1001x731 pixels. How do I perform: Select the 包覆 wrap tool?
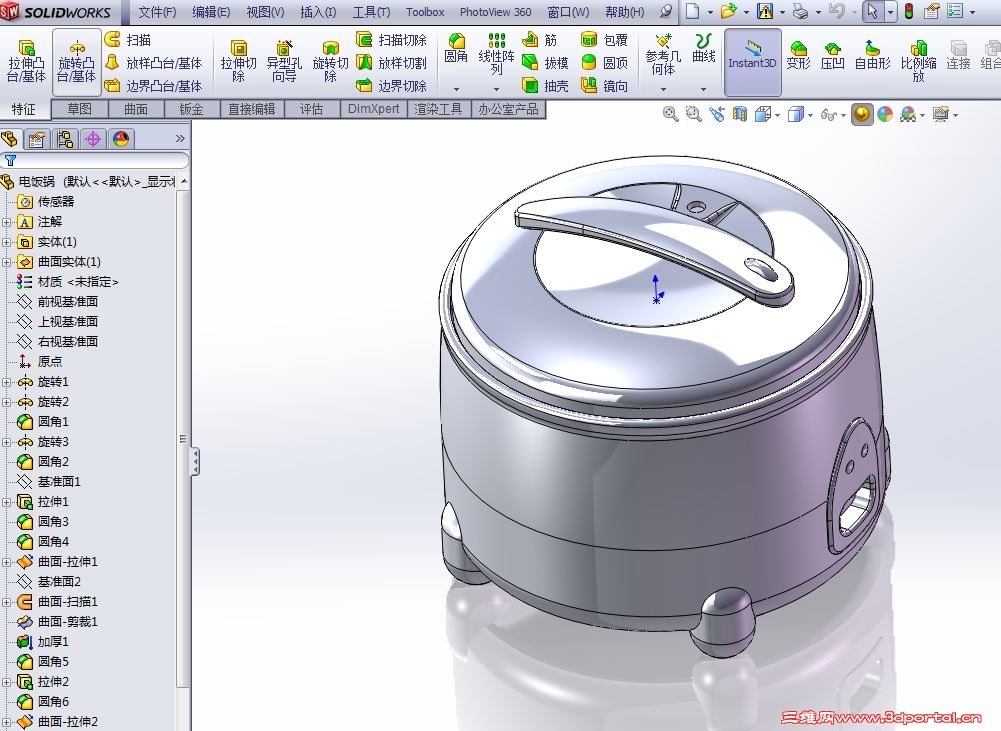tap(604, 40)
